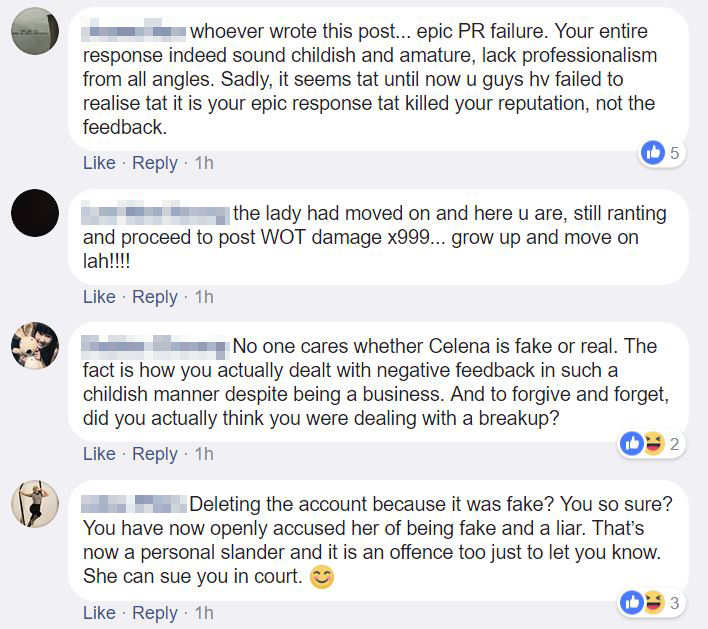708x629 pixels.
Task: Reply to the 'personal slander' comment
Action: 154,613
